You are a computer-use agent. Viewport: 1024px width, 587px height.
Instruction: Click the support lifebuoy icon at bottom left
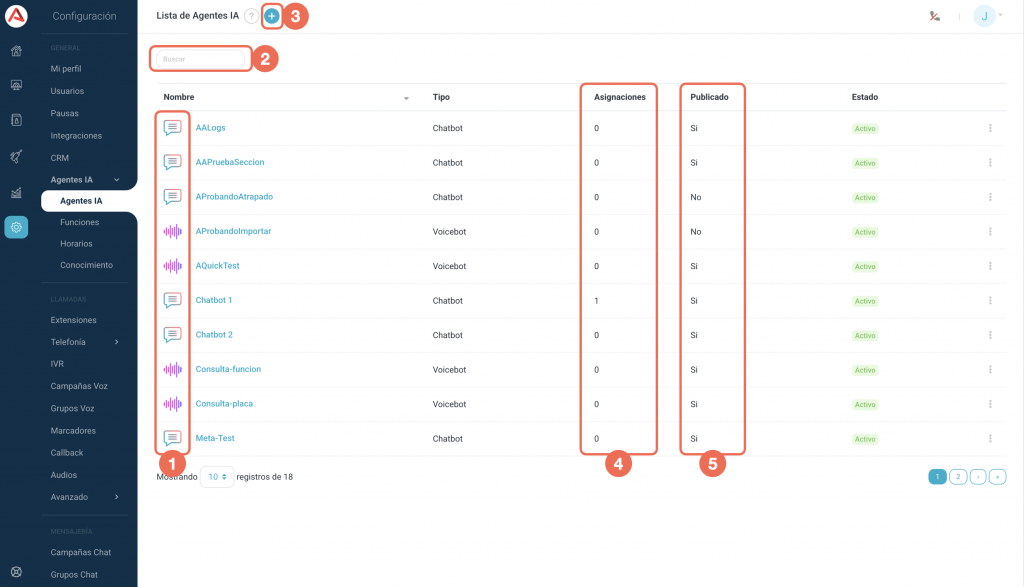[x=16, y=573]
